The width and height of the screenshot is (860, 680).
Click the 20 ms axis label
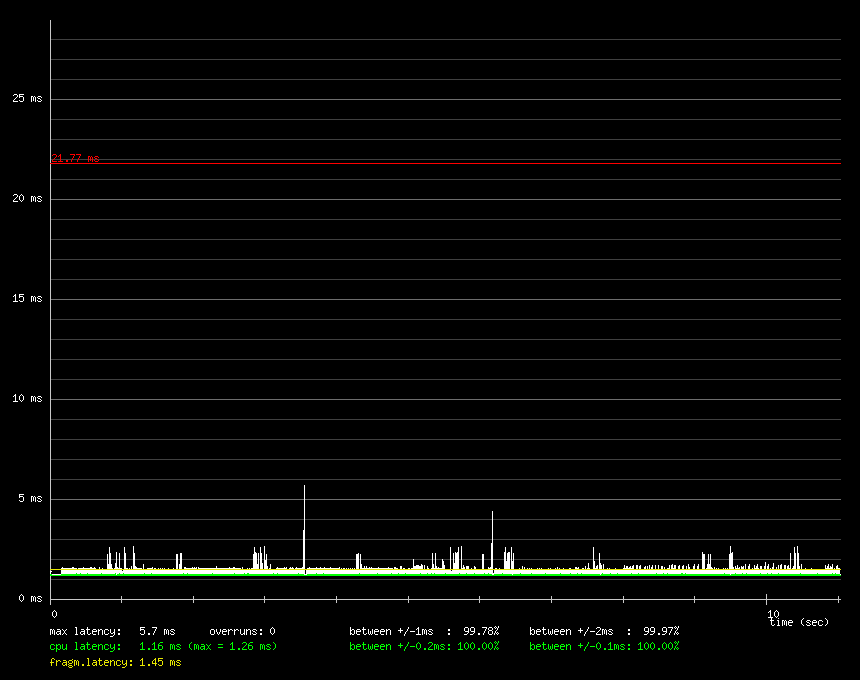coord(27,199)
